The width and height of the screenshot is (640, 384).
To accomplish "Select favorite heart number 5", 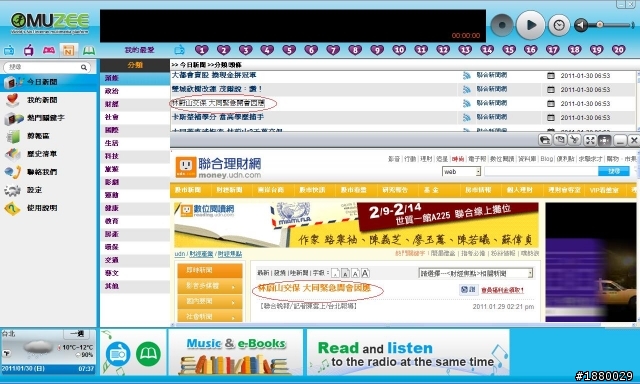I will 289,50.
